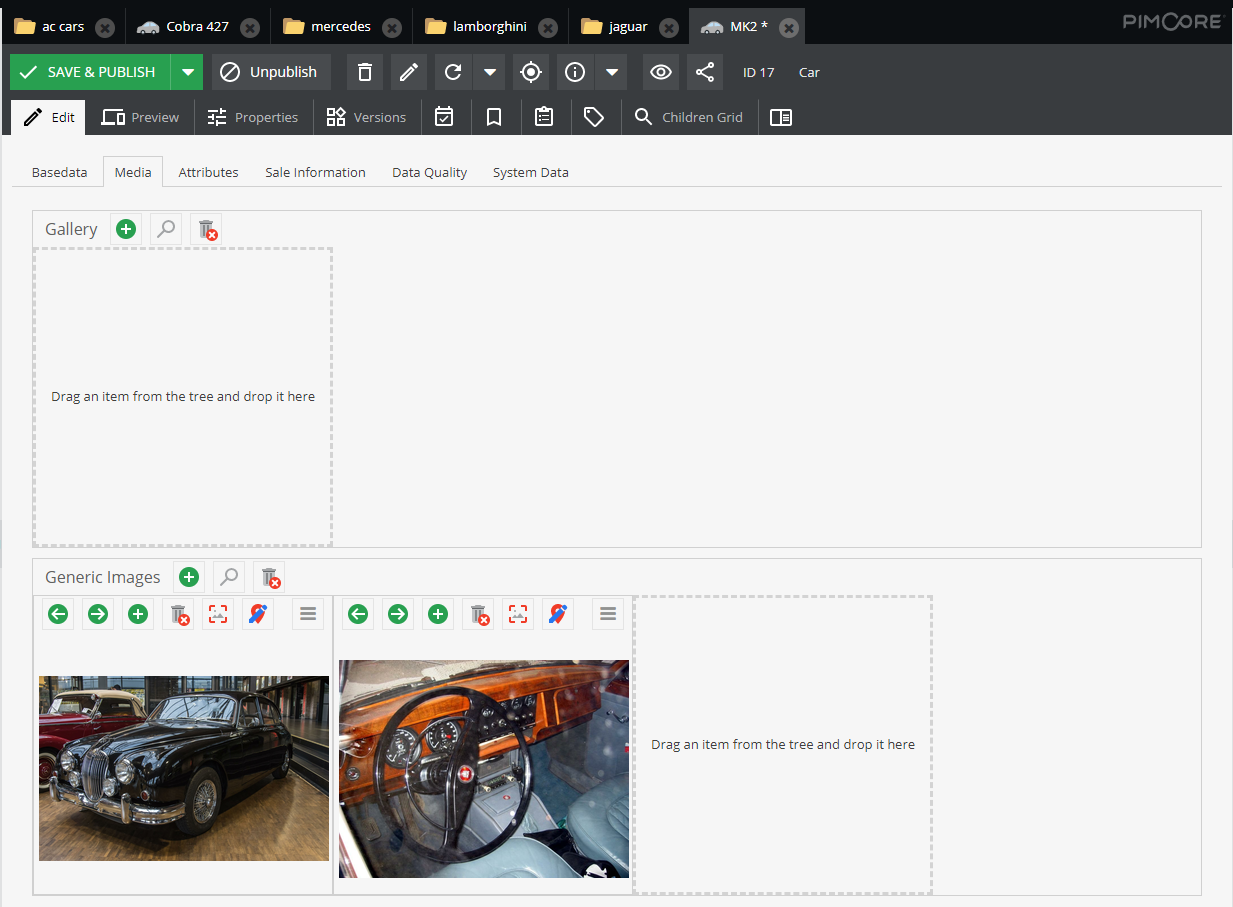The image size is (1233, 907).
Task: Switch to the mercedes tab
Action: (x=341, y=27)
